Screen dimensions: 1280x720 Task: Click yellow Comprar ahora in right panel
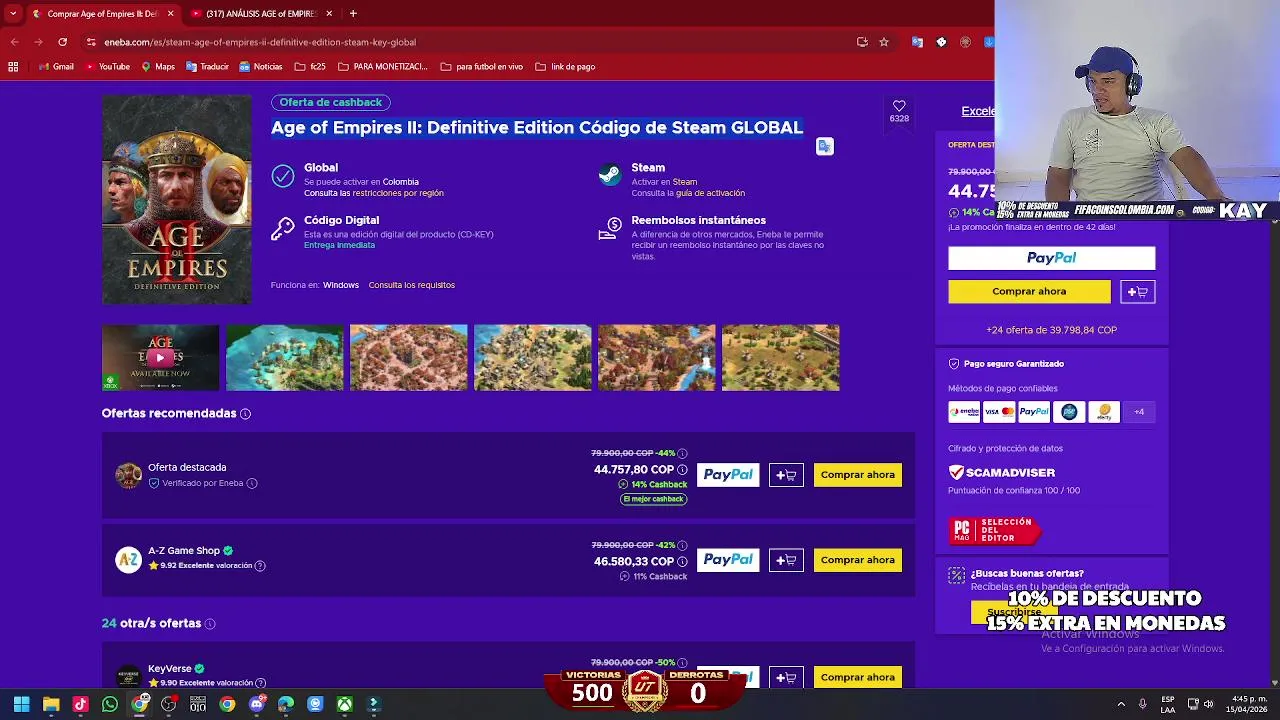click(1029, 292)
